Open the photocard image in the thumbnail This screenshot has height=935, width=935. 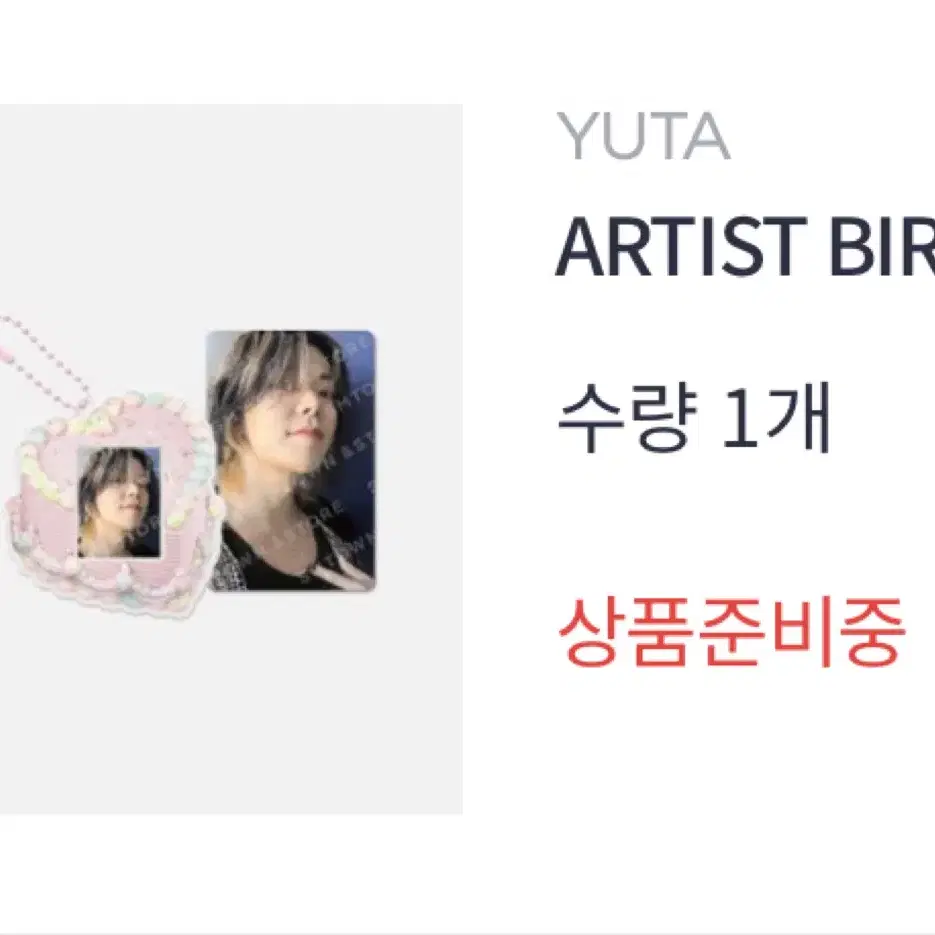291,460
